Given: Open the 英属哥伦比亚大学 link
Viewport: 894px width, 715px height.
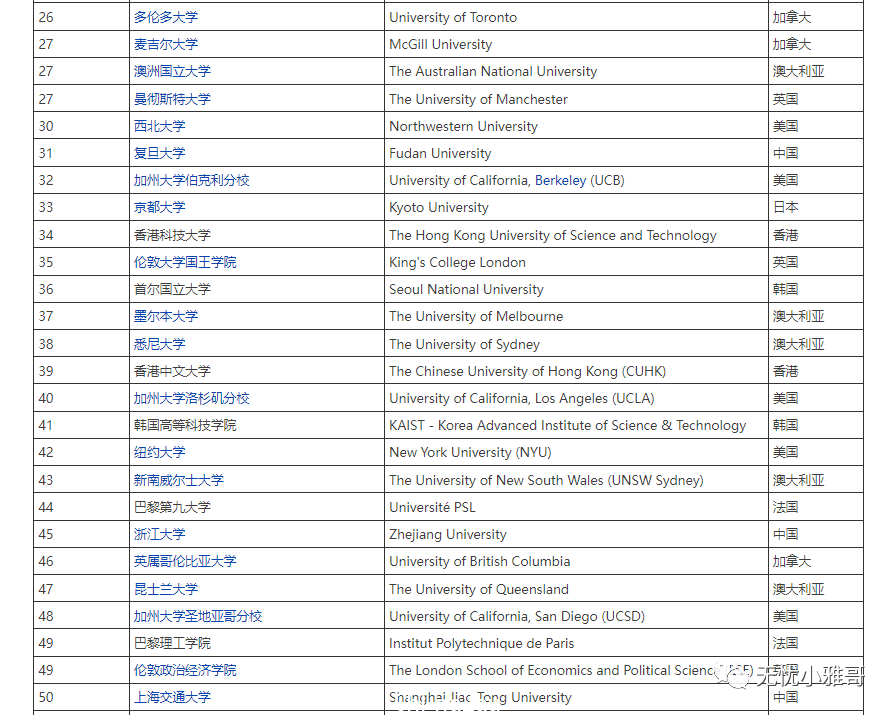Looking at the screenshot, I should [x=185, y=561].
